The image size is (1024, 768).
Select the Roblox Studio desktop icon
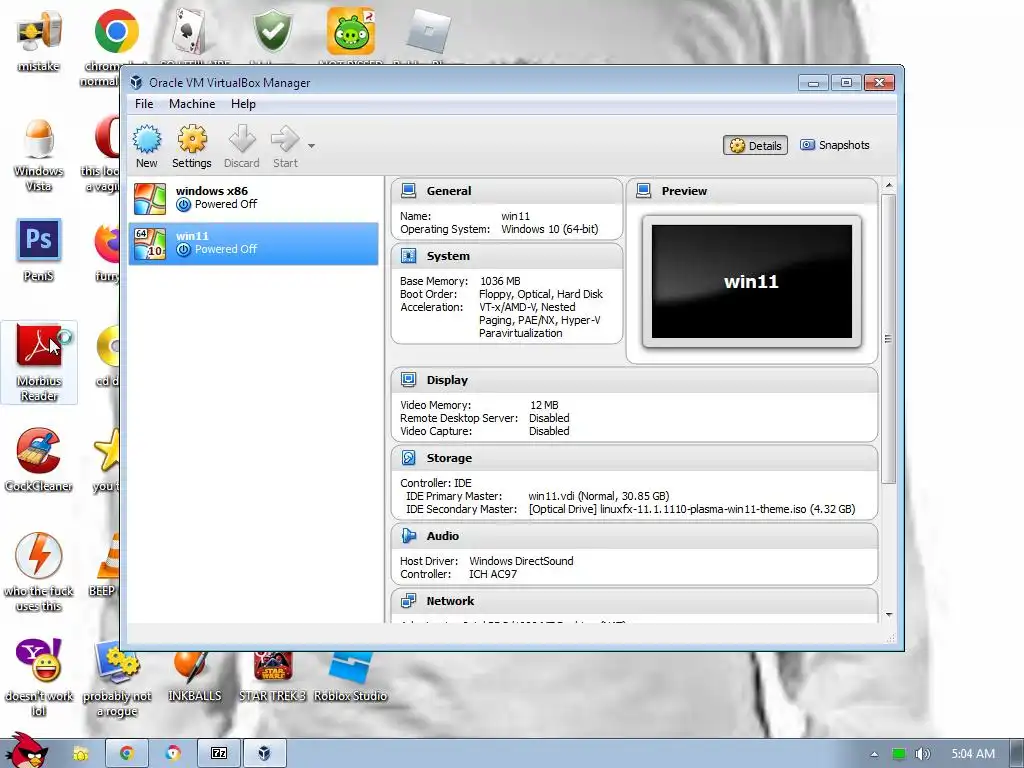tap(351, 678)
